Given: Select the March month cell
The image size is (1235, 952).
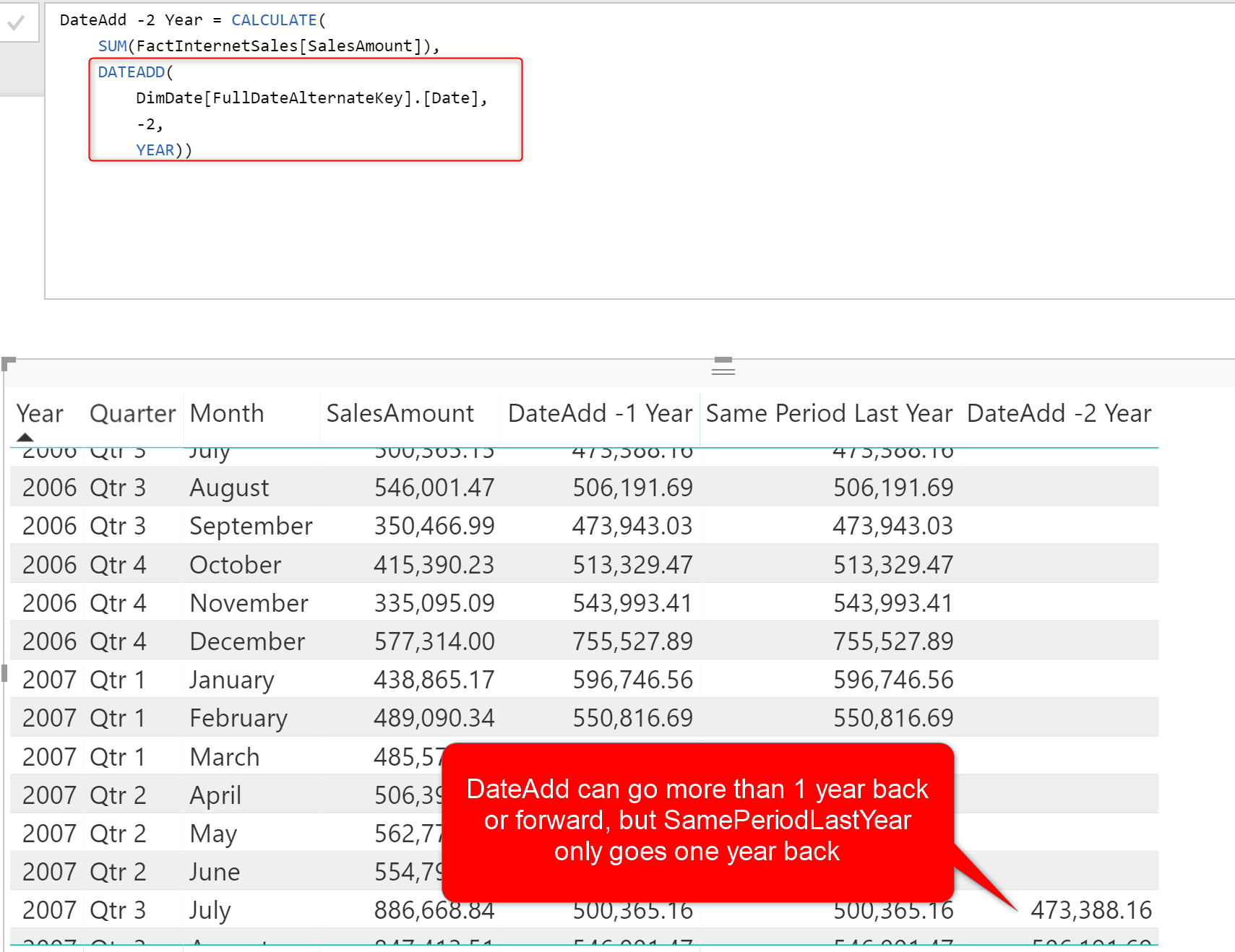Looking at the screenshot, I should (225, 757).
